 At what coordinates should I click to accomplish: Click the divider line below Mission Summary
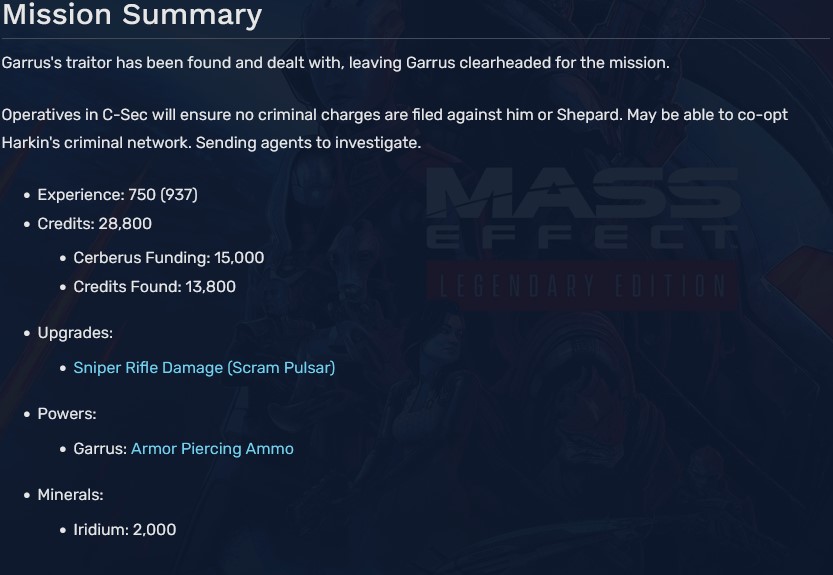point(416,39)
